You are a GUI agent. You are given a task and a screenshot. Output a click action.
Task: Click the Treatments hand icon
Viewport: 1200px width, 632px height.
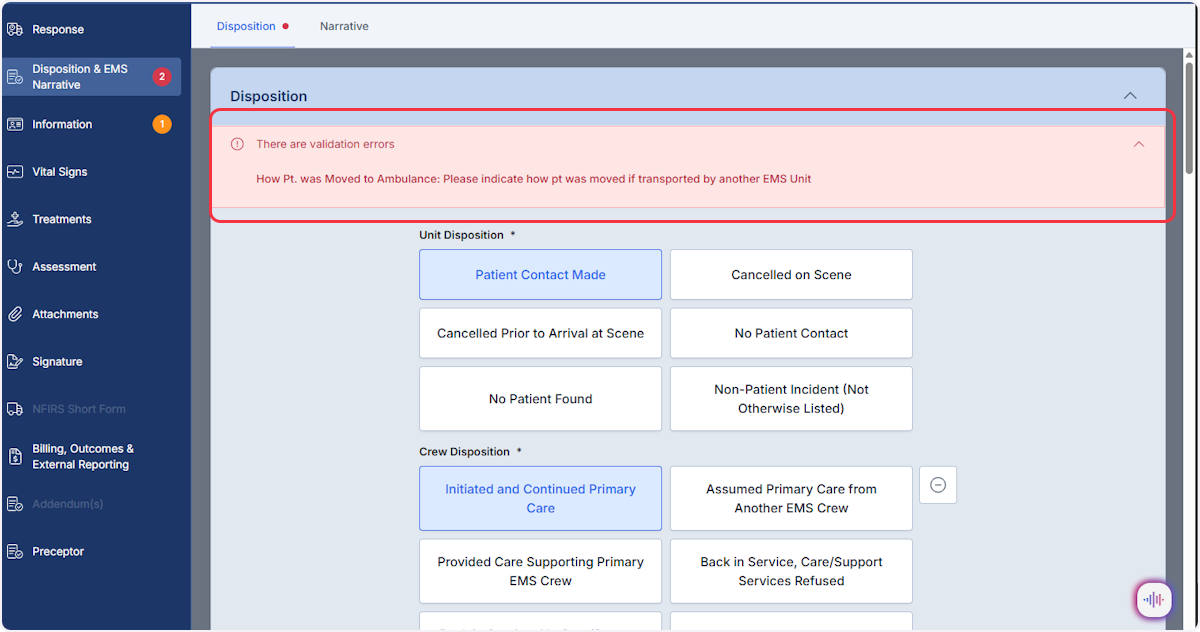(15, 219)
